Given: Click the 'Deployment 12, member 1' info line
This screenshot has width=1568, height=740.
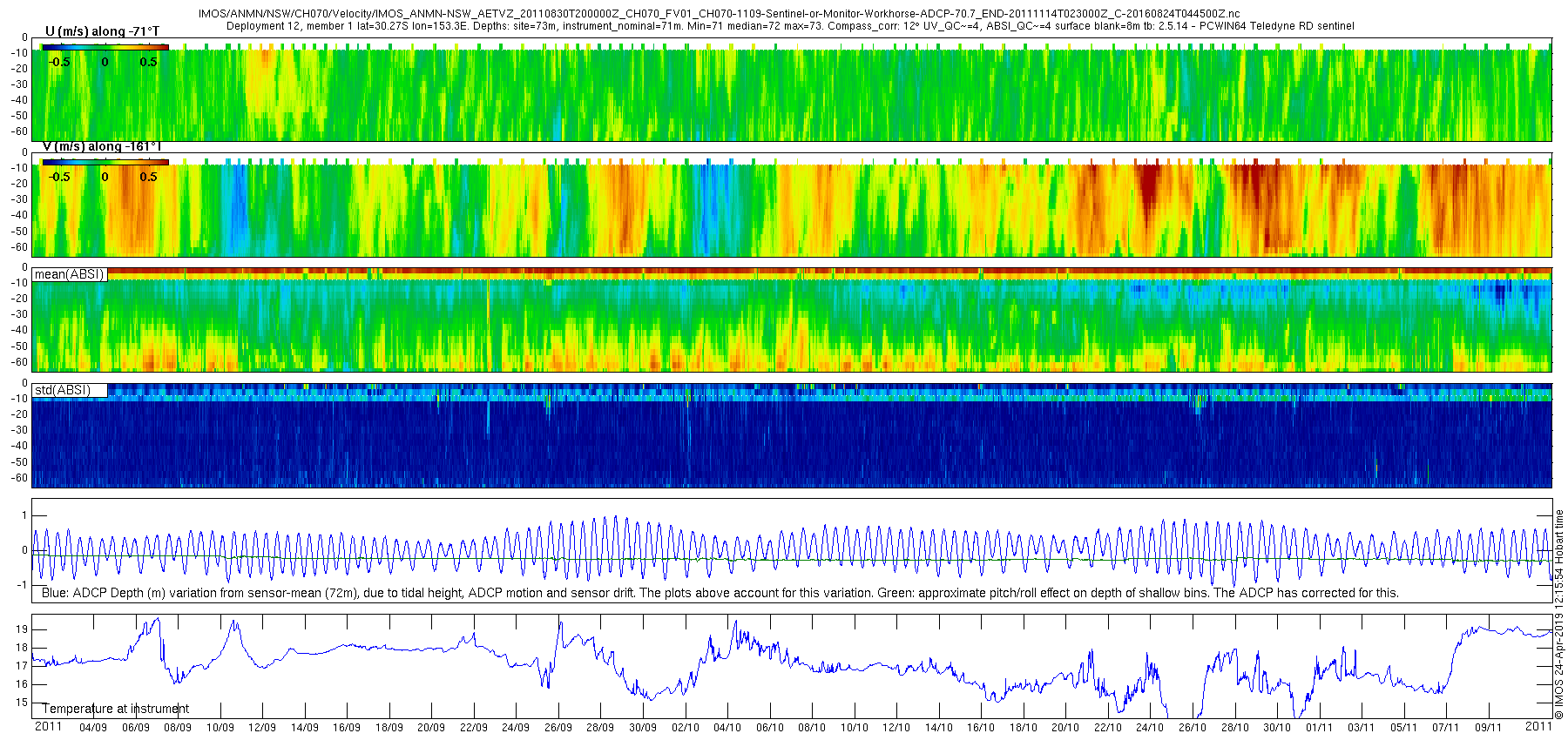Looking at the screenshot, I should [790, 26].
